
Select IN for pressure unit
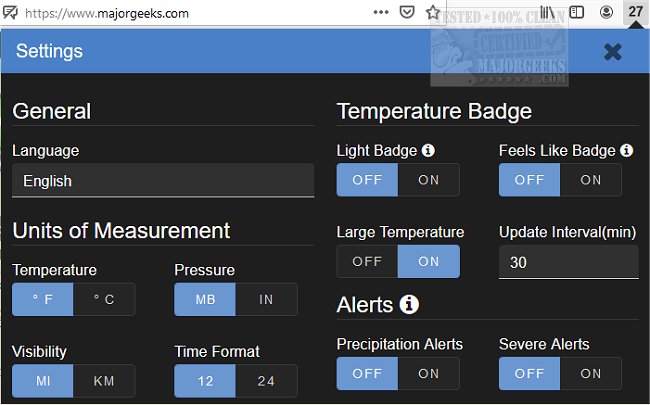coord(266,300)
